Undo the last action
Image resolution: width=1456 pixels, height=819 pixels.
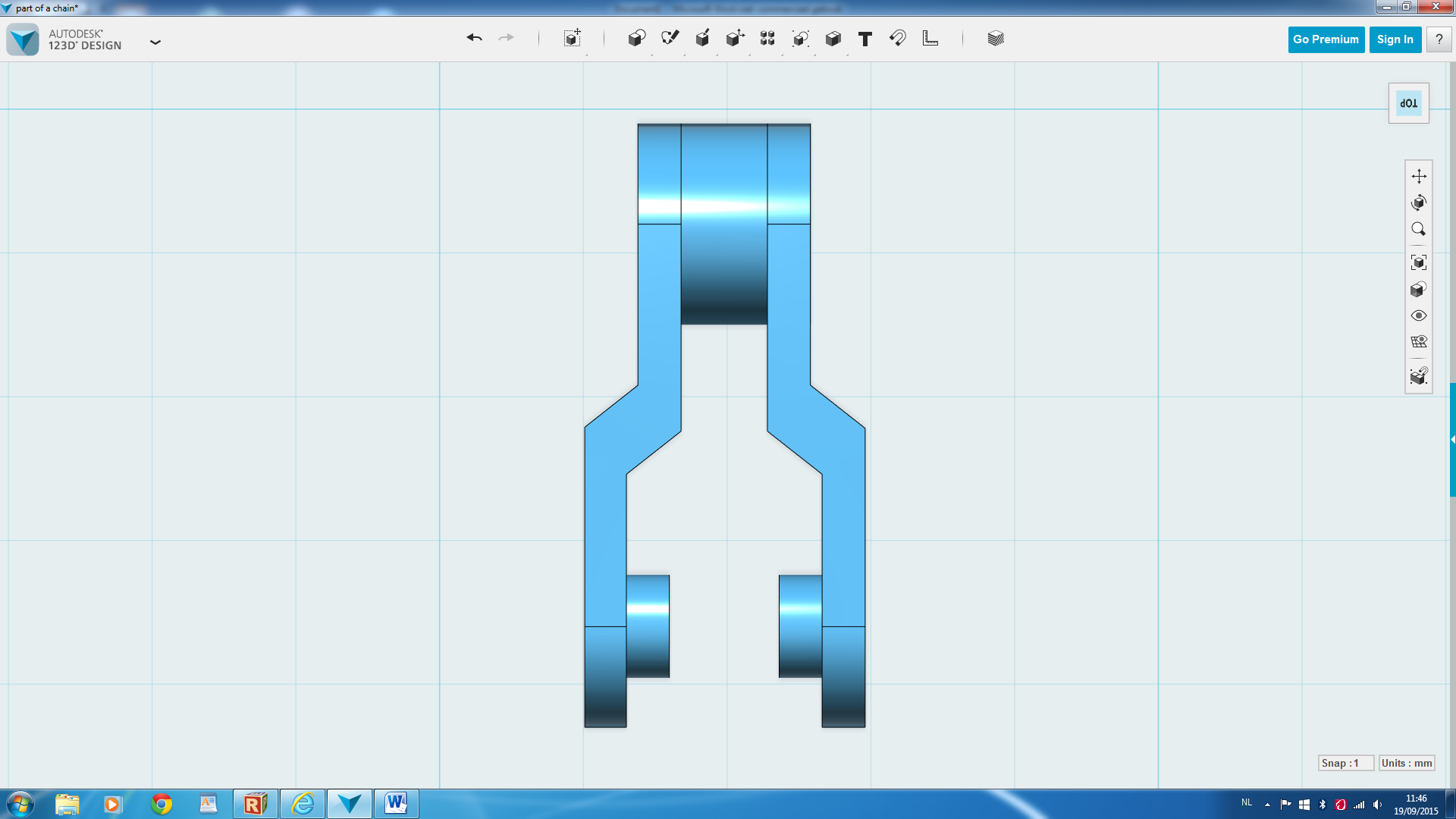click(475, 38)
